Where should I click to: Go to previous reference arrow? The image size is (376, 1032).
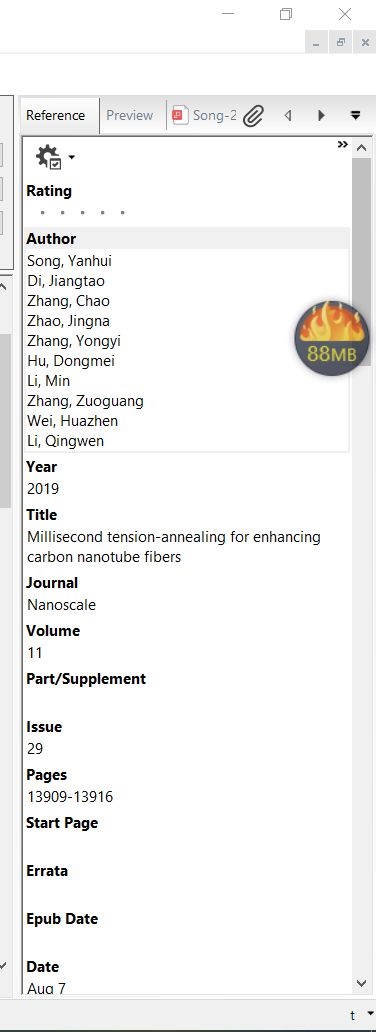click(288, 116)
